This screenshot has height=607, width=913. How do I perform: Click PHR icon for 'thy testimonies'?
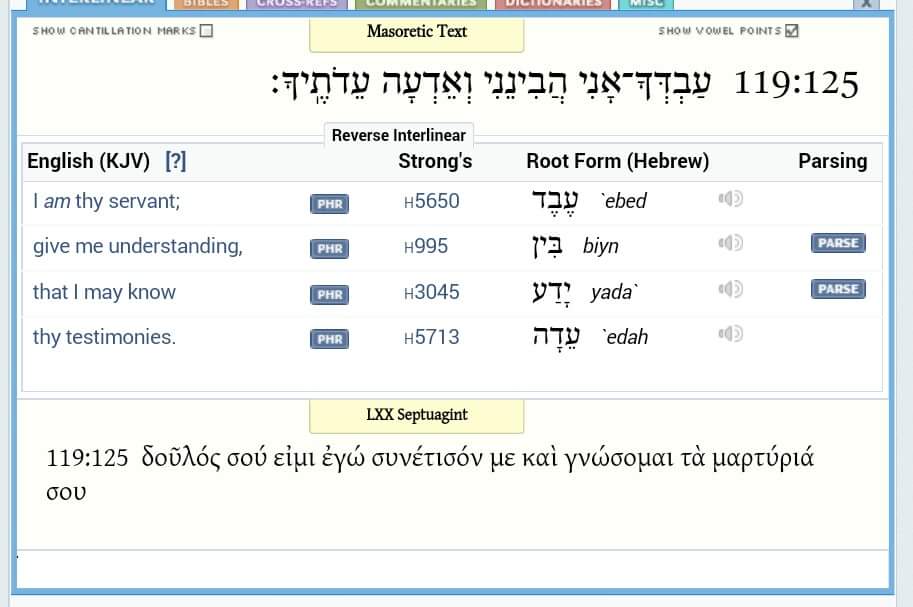pos(329,339)
